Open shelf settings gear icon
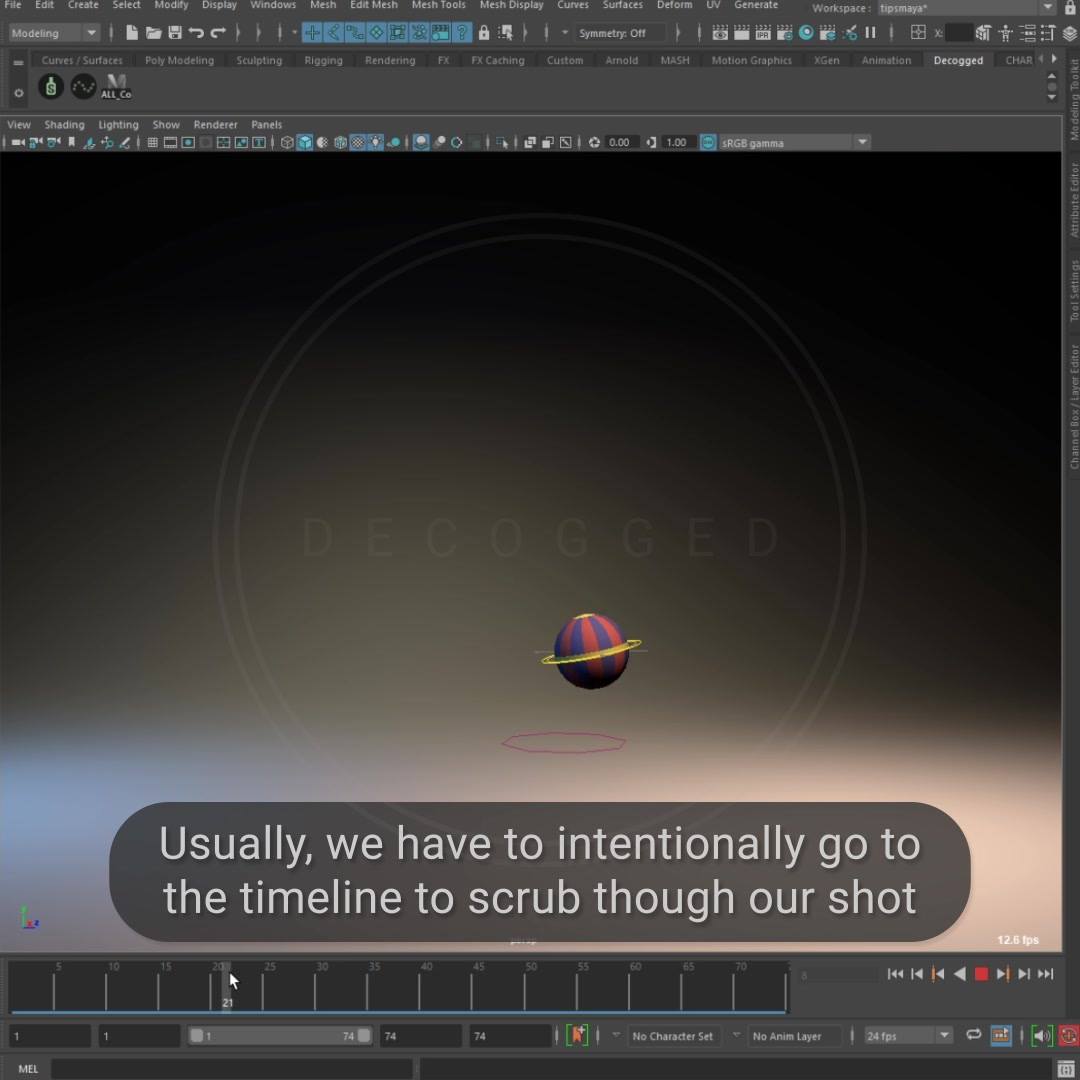 pyautogui.click(x=19, y=93)
